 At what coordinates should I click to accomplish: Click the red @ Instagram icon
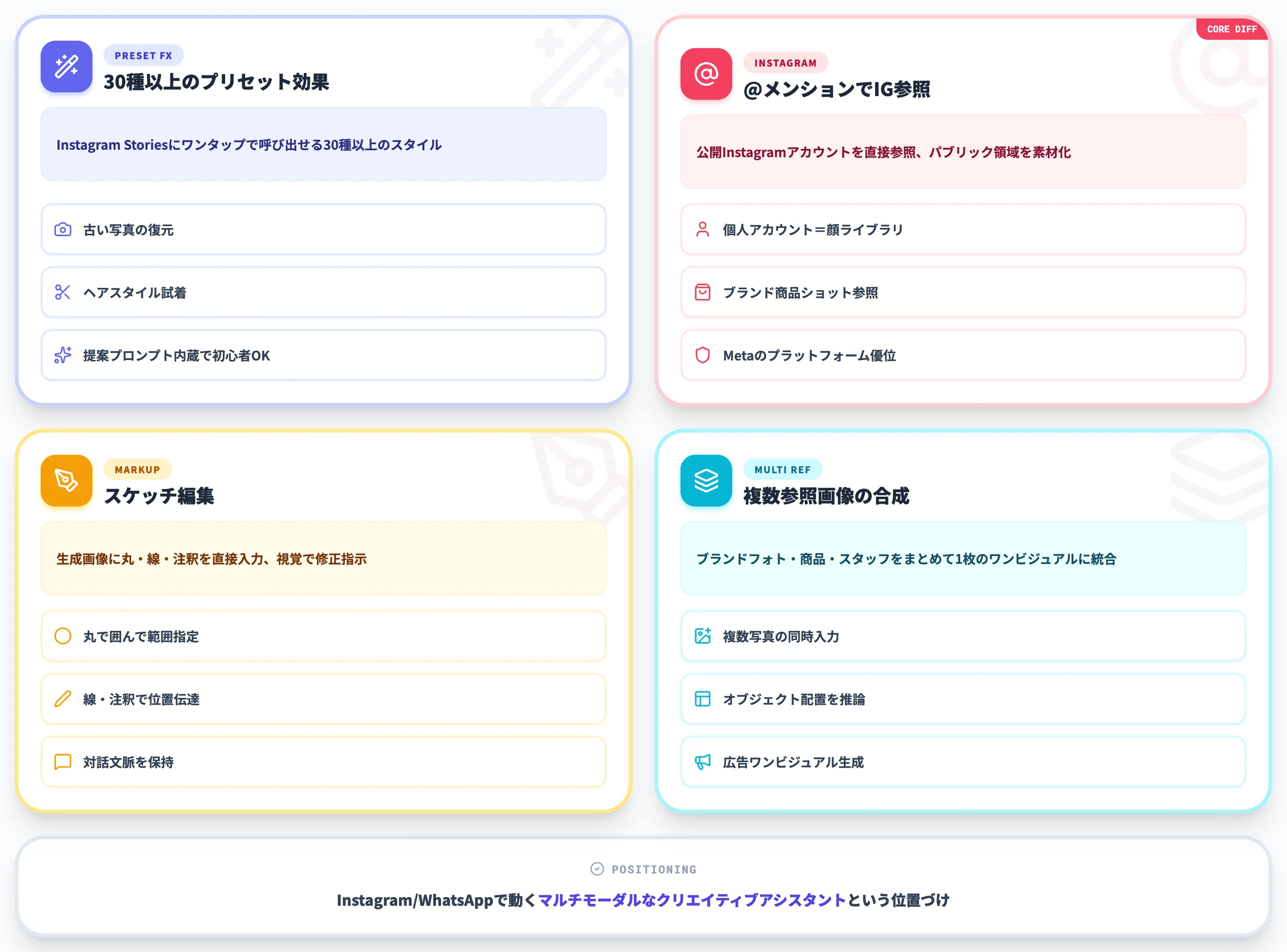point(706,74)
